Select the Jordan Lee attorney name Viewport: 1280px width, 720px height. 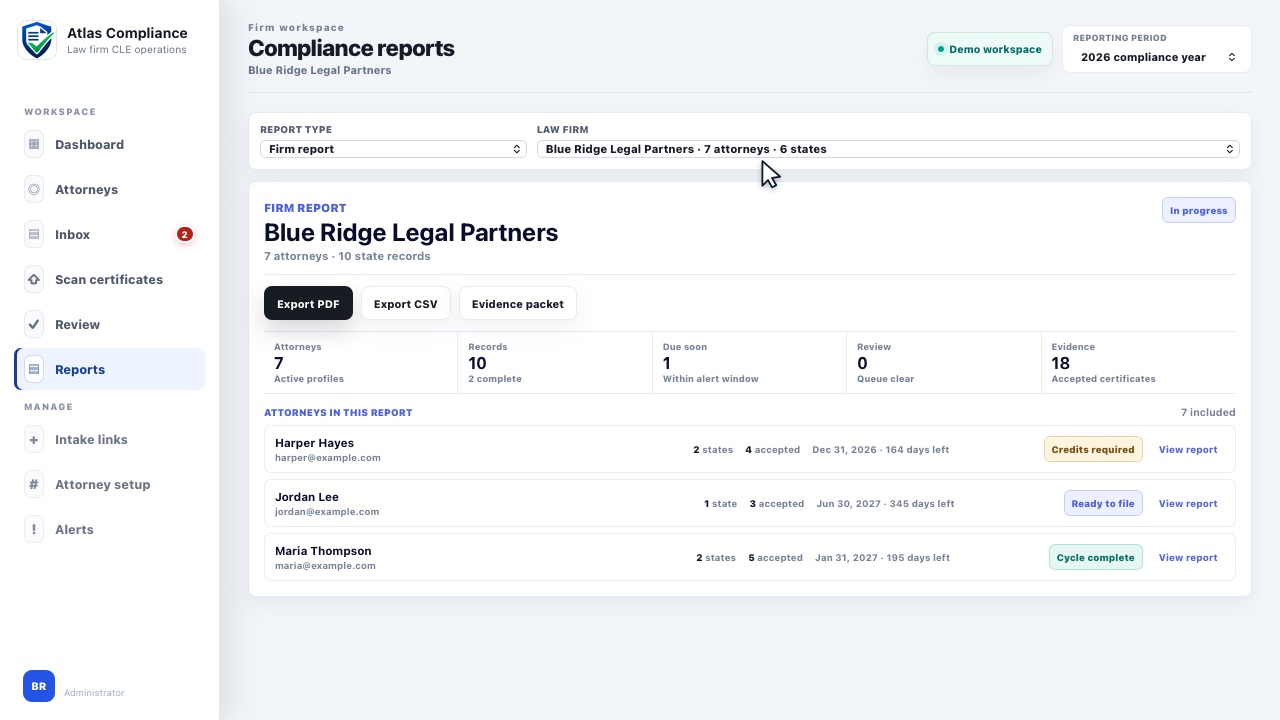(307, 497)
